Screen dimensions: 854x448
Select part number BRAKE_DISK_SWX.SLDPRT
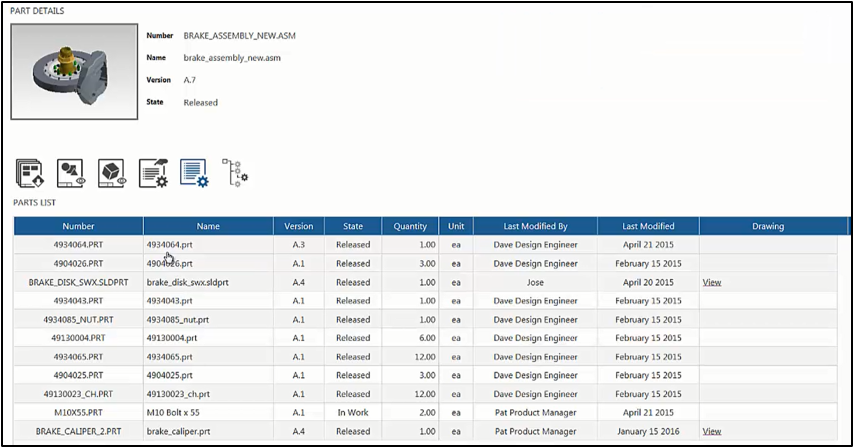(78, 283)
